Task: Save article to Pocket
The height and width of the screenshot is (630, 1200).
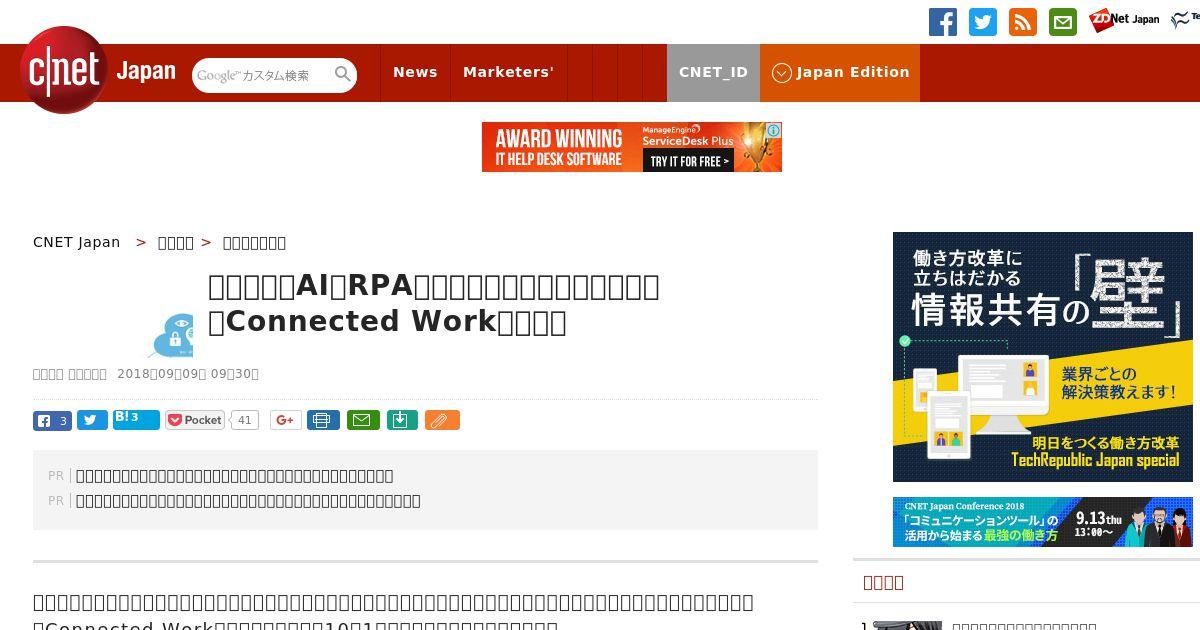Action: point(195,420)
